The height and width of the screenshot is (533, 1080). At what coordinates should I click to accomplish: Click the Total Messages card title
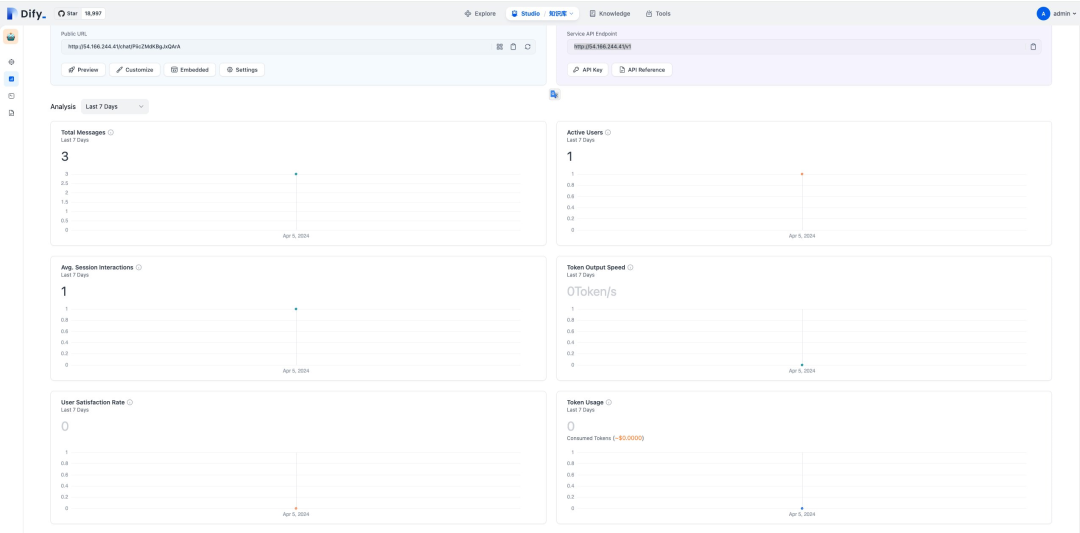coord(83,132)
